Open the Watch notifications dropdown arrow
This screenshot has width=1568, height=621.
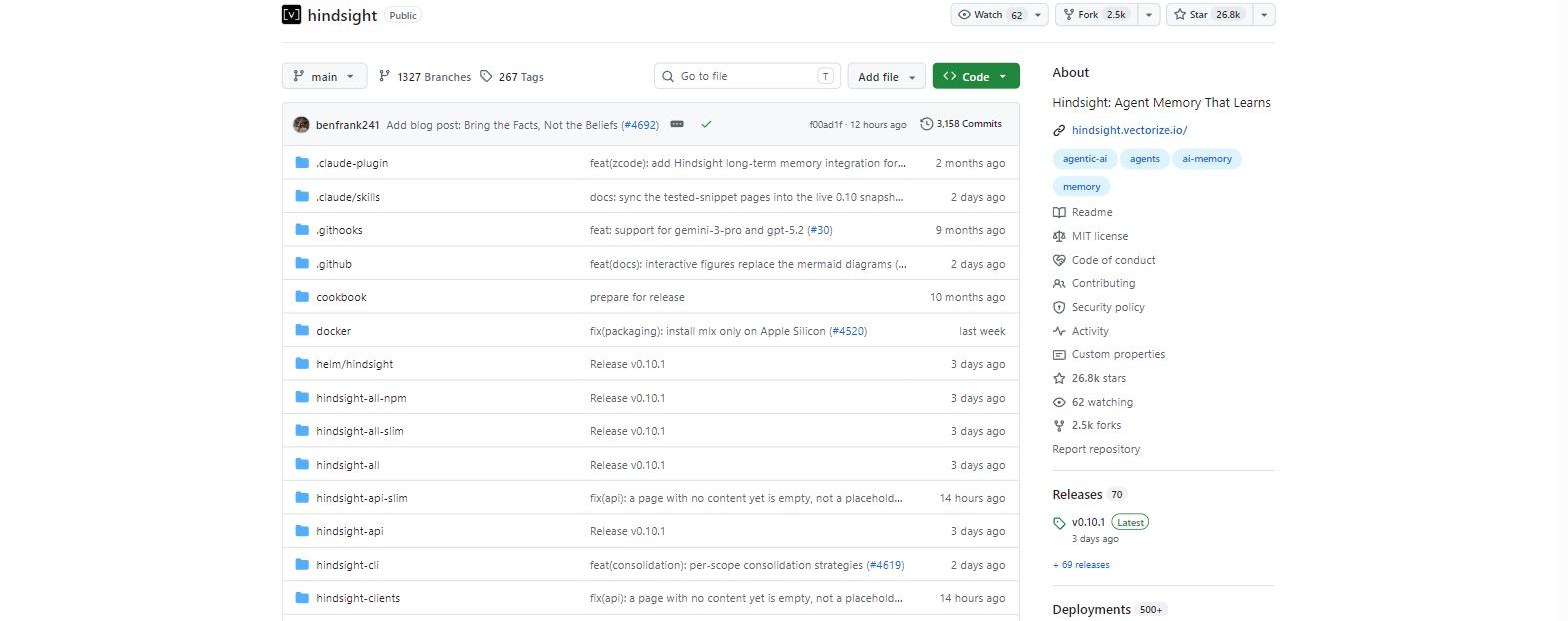1039,15
